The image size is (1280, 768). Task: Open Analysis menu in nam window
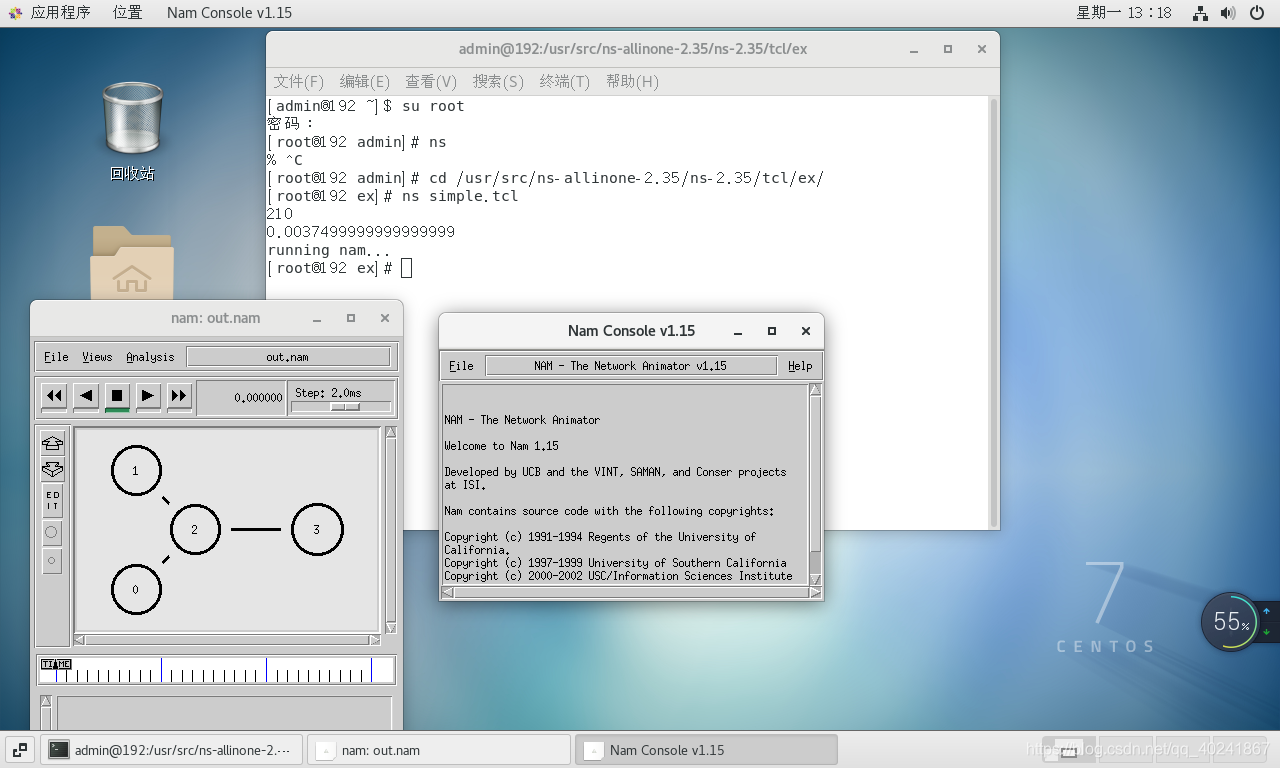coord(150,357)
